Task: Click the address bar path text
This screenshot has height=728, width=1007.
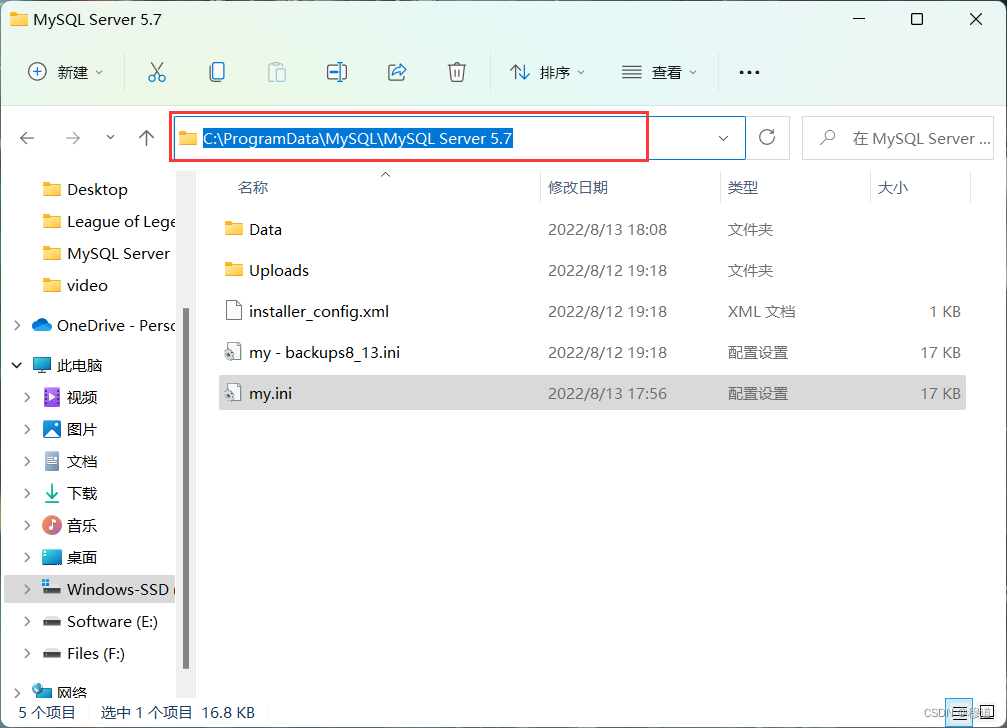Action: [357, 139]
